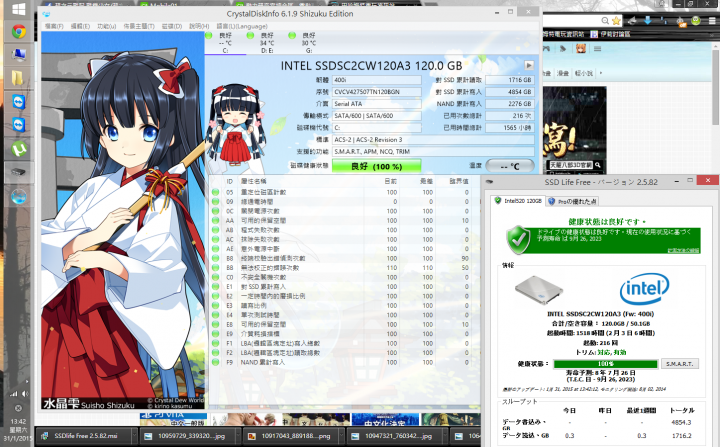The height and width of the screenshot is (447, 720).
Task: Click the link inside the green health banner
Action: 683,250
